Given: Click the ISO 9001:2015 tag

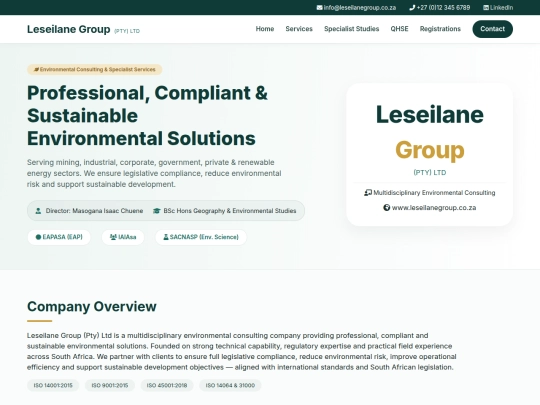Looking at the screenshot, I should click(110, 385).
